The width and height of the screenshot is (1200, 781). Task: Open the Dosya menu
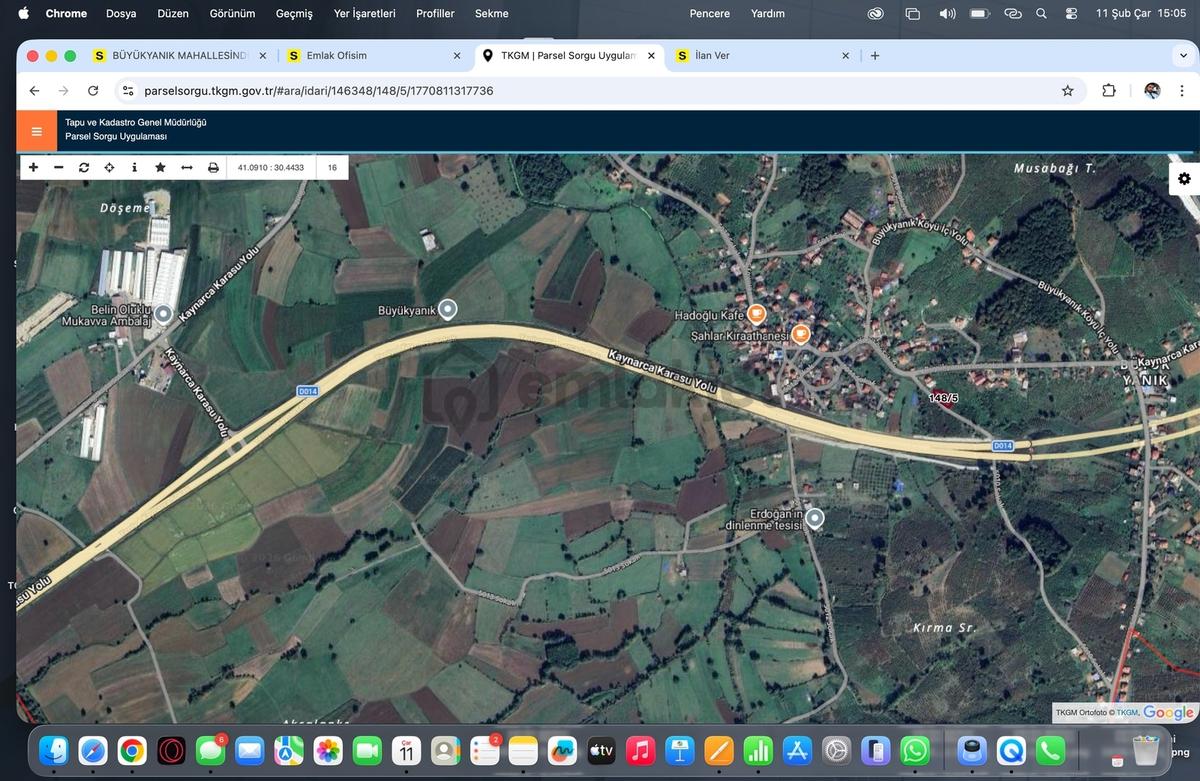point(121,14)
